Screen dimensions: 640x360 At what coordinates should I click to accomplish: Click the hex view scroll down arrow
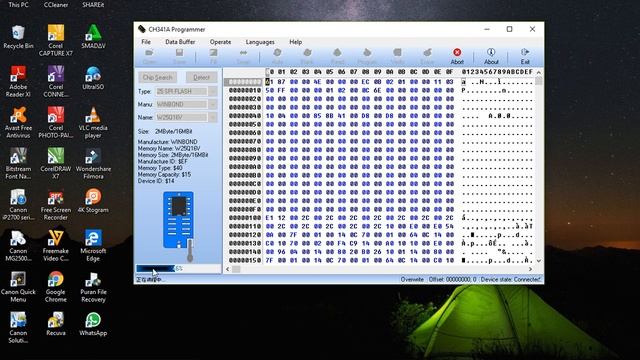pos(539,261)
